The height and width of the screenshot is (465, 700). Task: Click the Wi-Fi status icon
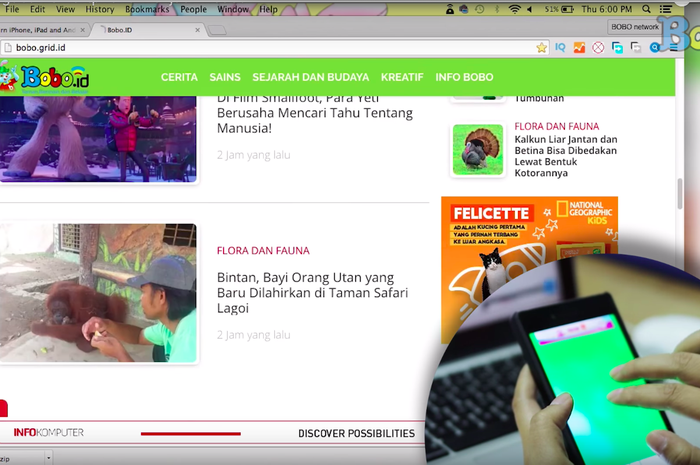coord(515,9)
